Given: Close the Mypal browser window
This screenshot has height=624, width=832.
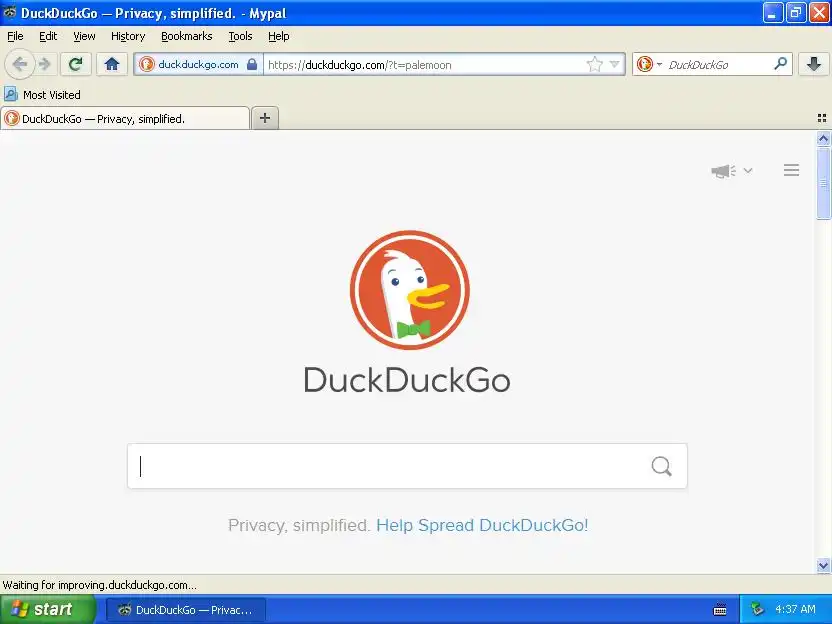Looking at the screenshot, I should (819, 12).
